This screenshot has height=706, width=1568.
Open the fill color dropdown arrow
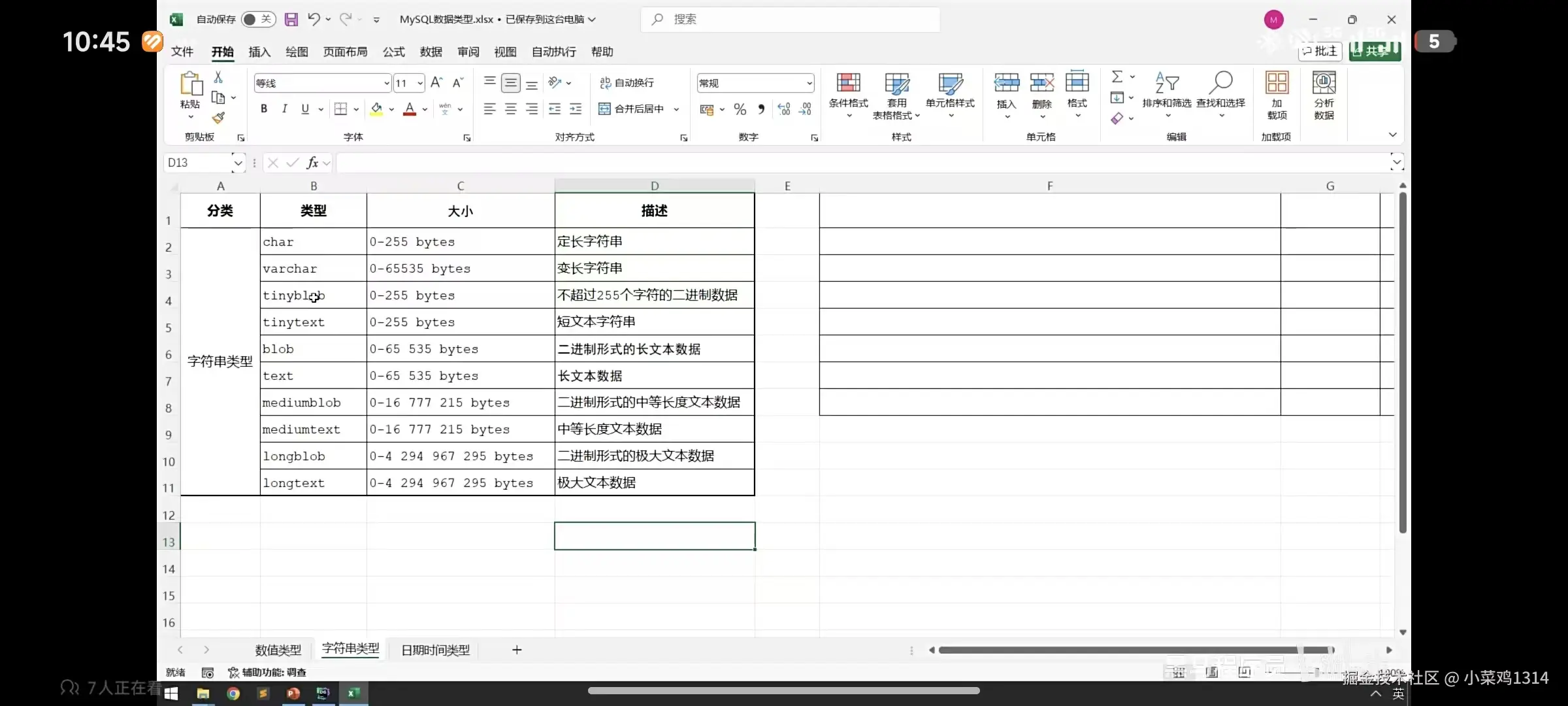[391, 109]
